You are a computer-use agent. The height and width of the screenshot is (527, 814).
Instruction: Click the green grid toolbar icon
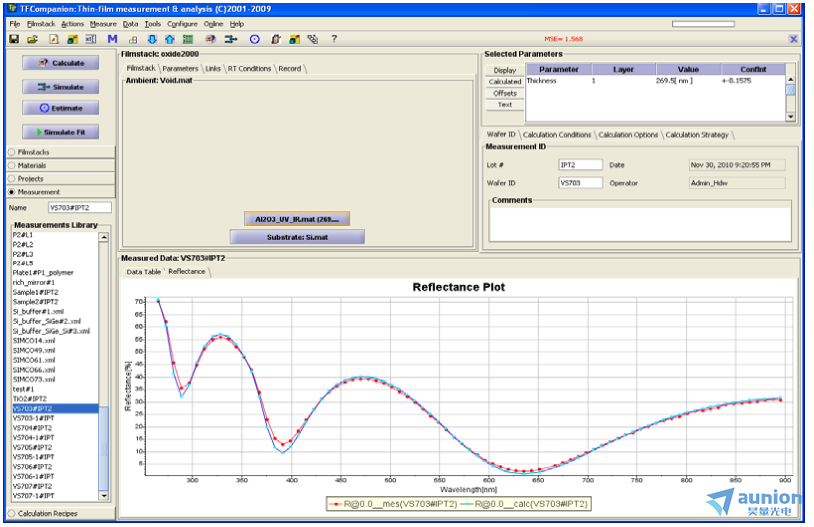(x=188, y=39)
